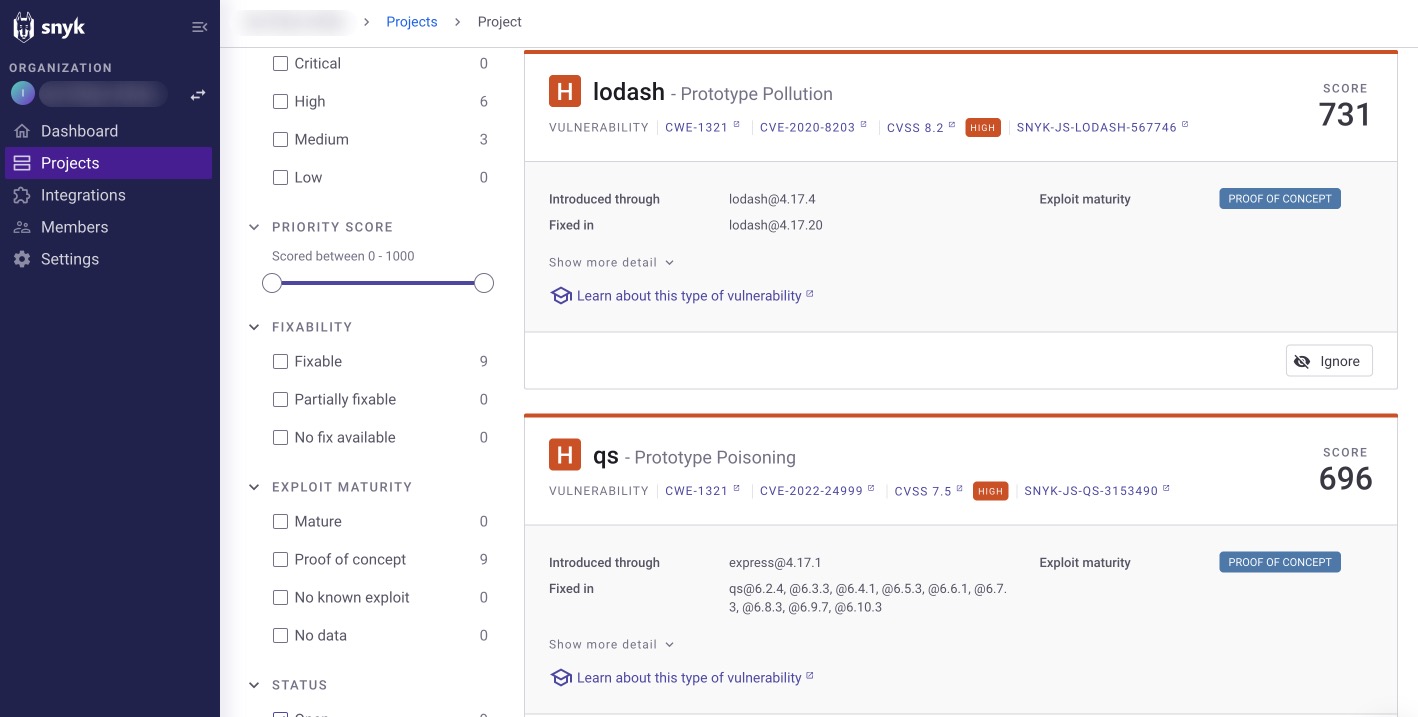Viewport: 1418px width, 717px height.
Task: Click the right priority score slider handle
Action: [484, 284]
